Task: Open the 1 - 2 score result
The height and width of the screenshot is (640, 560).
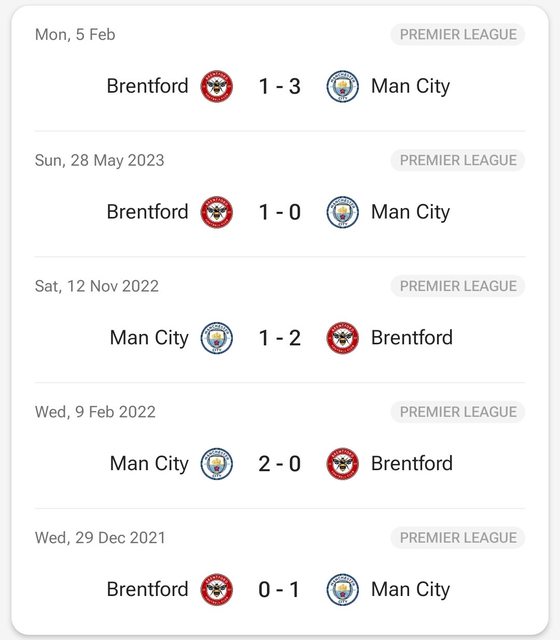Action: coord(280,338)
